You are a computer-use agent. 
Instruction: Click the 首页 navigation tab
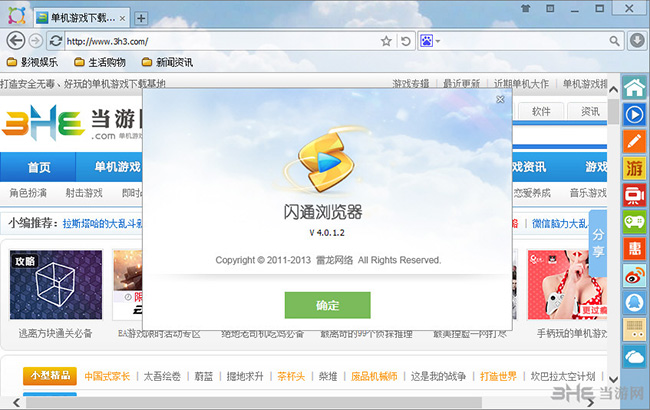click(x=38, y=167)
